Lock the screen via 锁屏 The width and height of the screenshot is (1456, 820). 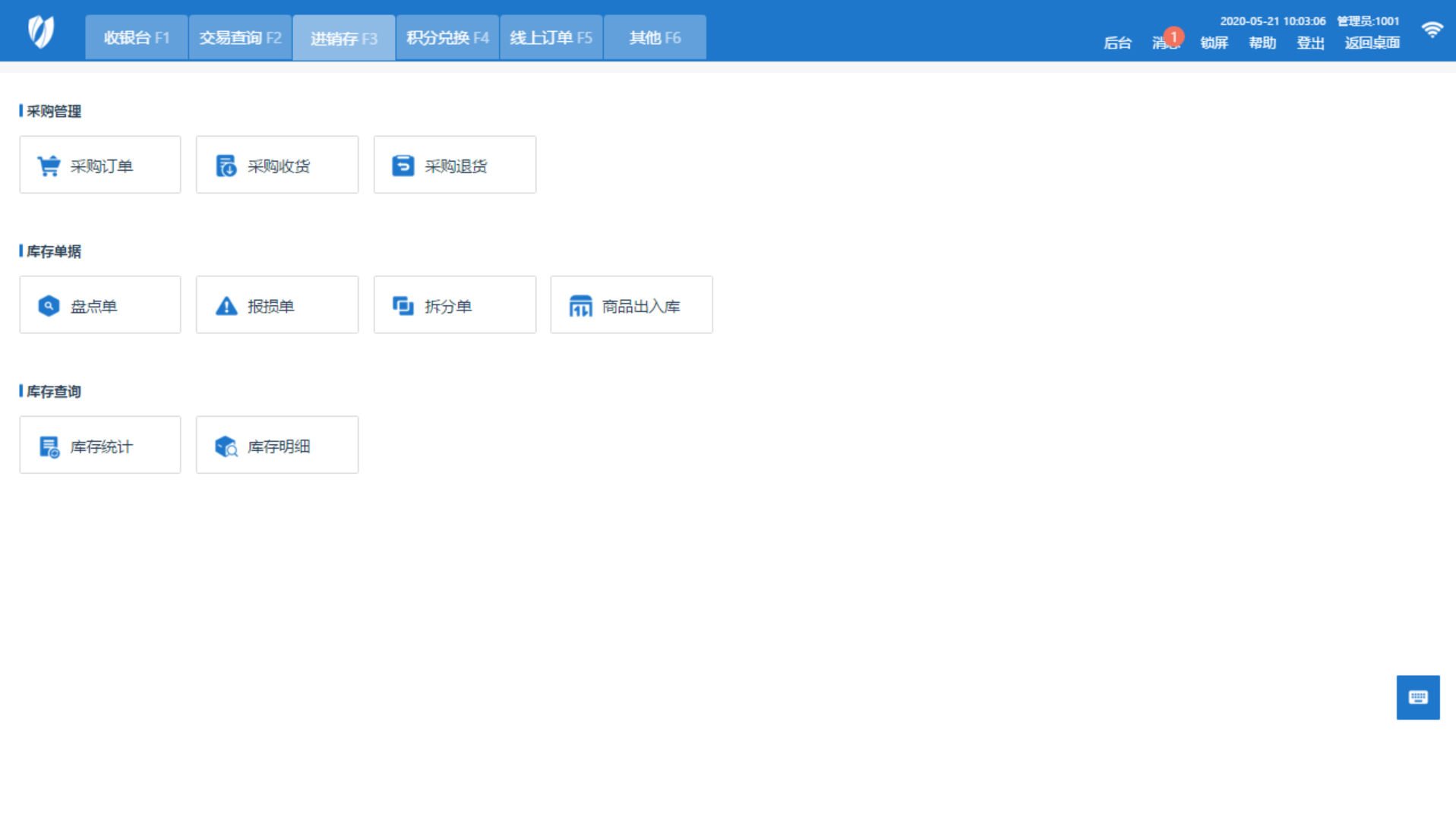pos(1213,43)
